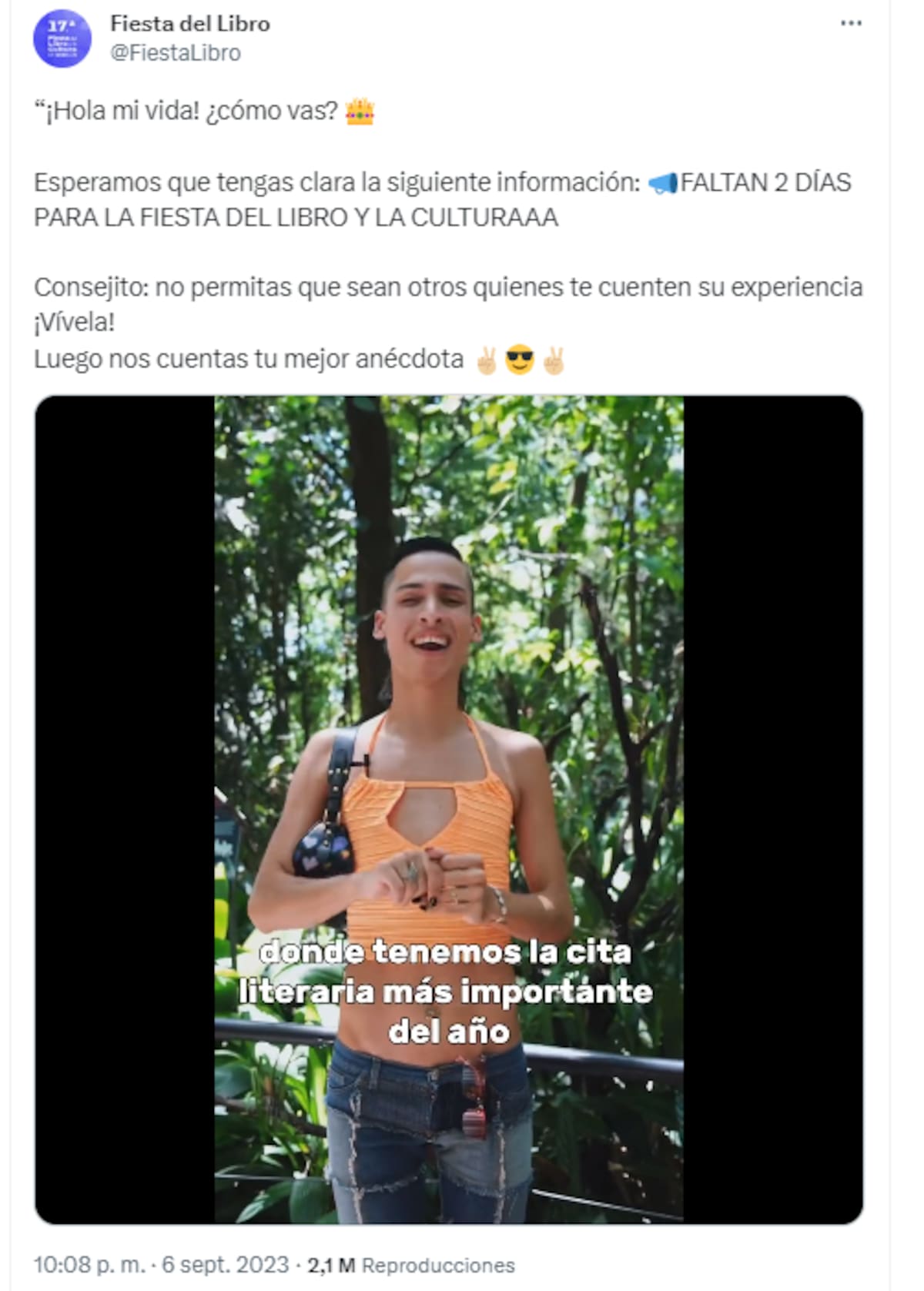The height and width of the screenshot is (1291, 924).
Task: Visit the @FiestaLibro handle link
Action: tap(176, 52)
